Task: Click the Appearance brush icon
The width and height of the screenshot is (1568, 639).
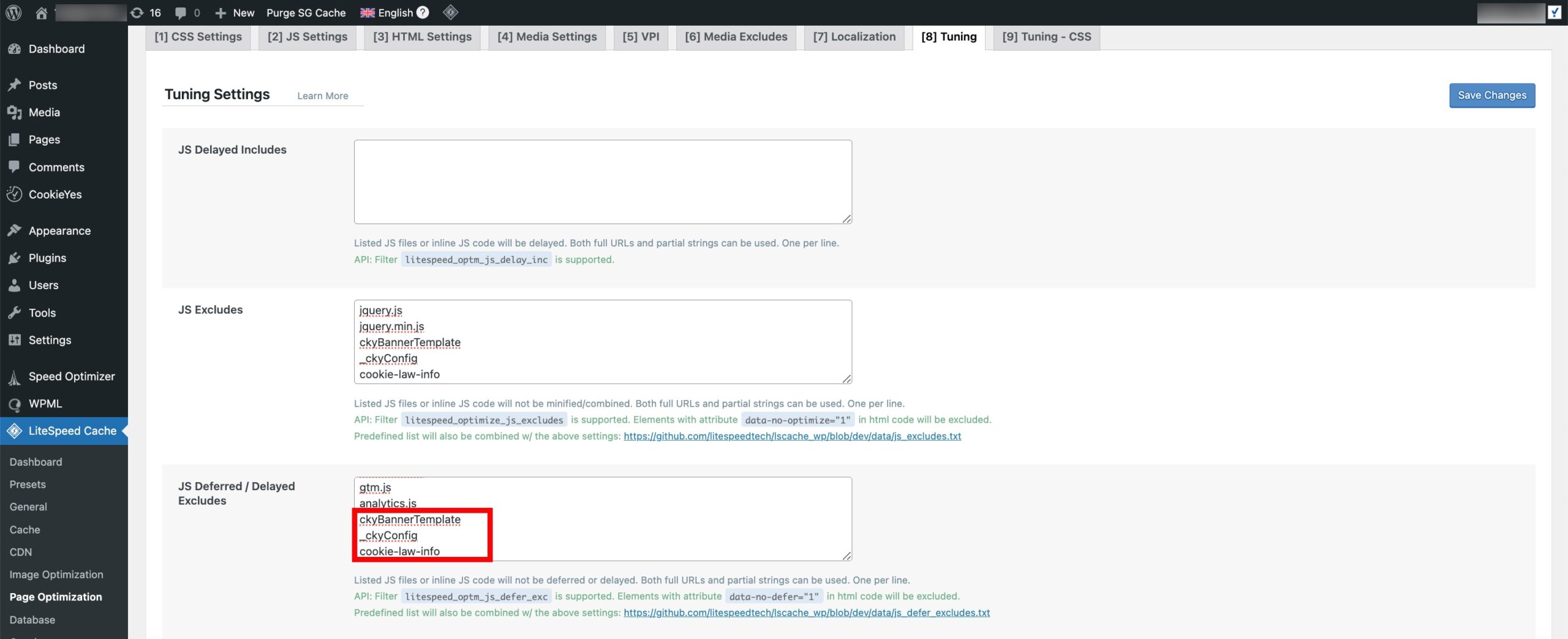Action: pos(15,230)
